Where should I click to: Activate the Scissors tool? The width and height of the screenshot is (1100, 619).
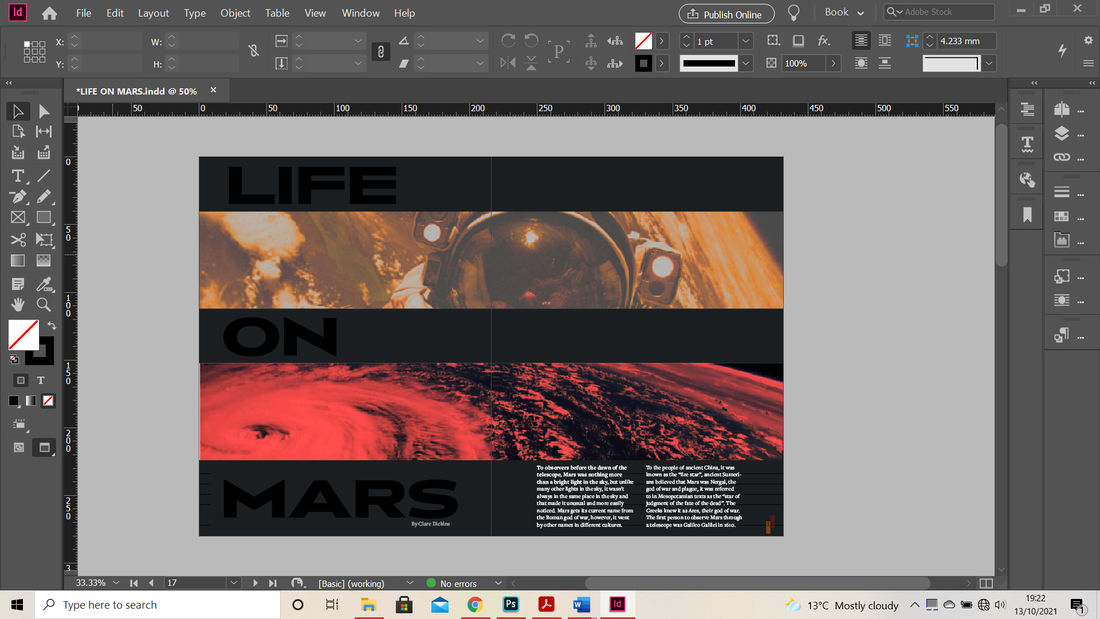[x=18, y=239]
